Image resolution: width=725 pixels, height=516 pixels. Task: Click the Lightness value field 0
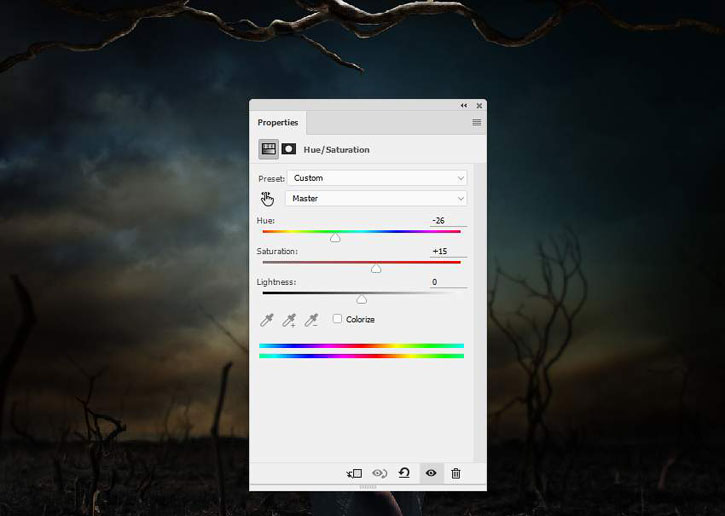point(448,282)
